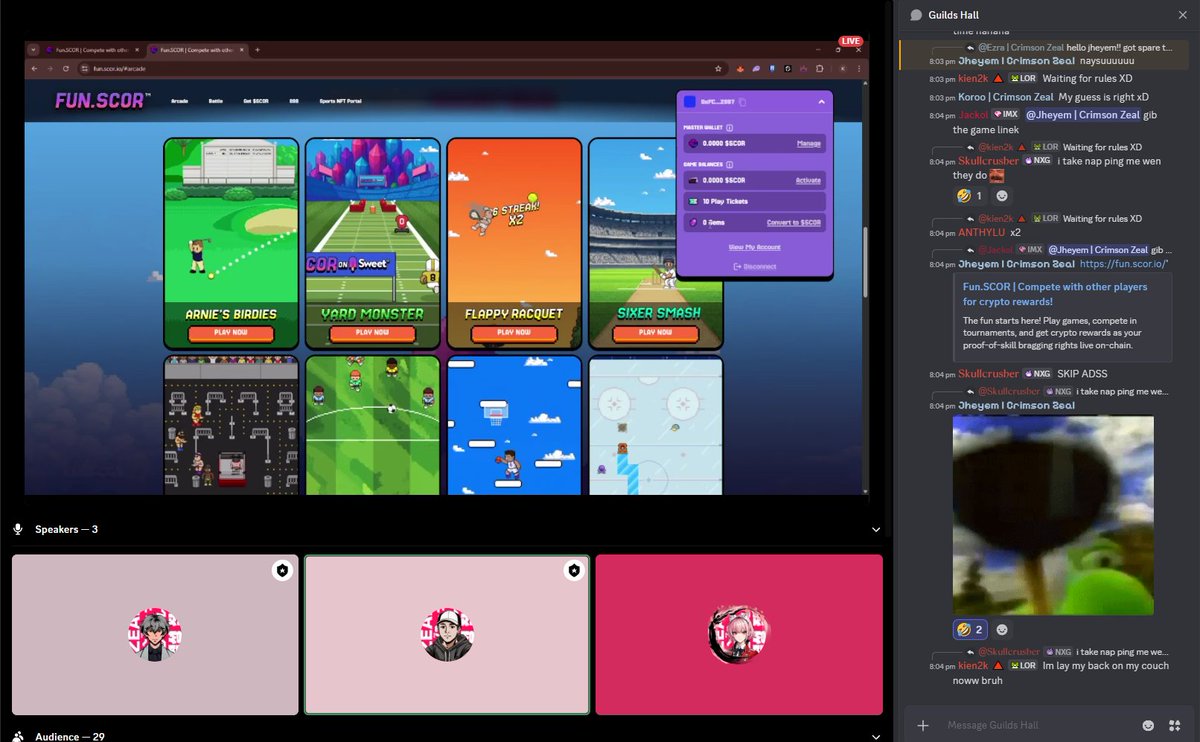Viewport: 1200px width, 742px height.
Task: Collapse the Audience section chevron
Action: click(x=876, y=736)
